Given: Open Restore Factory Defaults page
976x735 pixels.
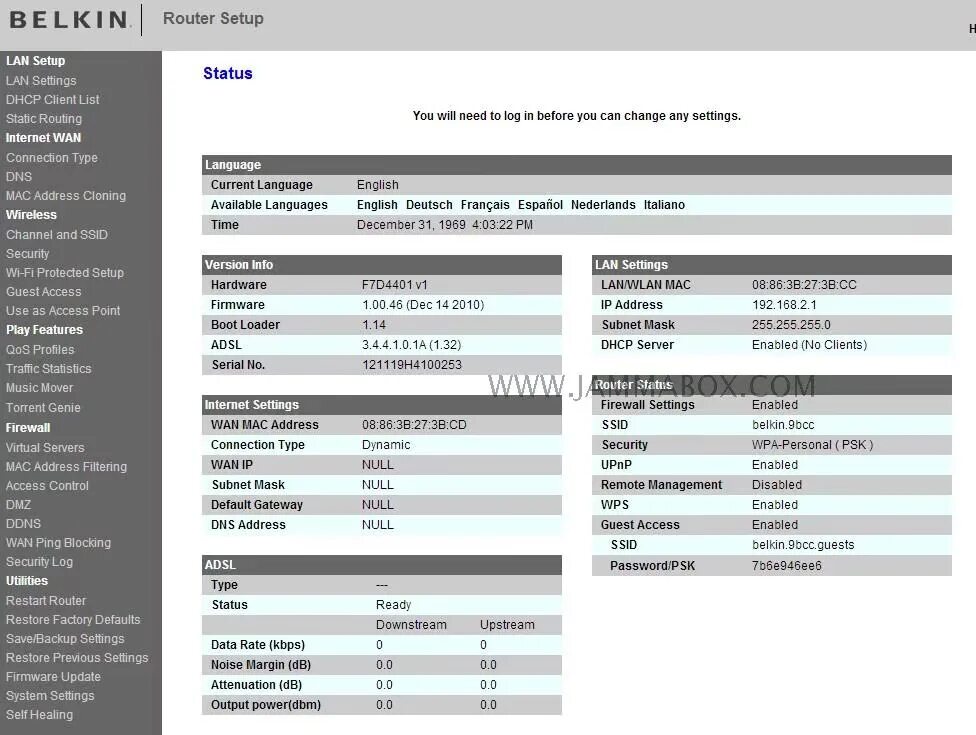Looking at the screenshot, I should coord(73,619).
